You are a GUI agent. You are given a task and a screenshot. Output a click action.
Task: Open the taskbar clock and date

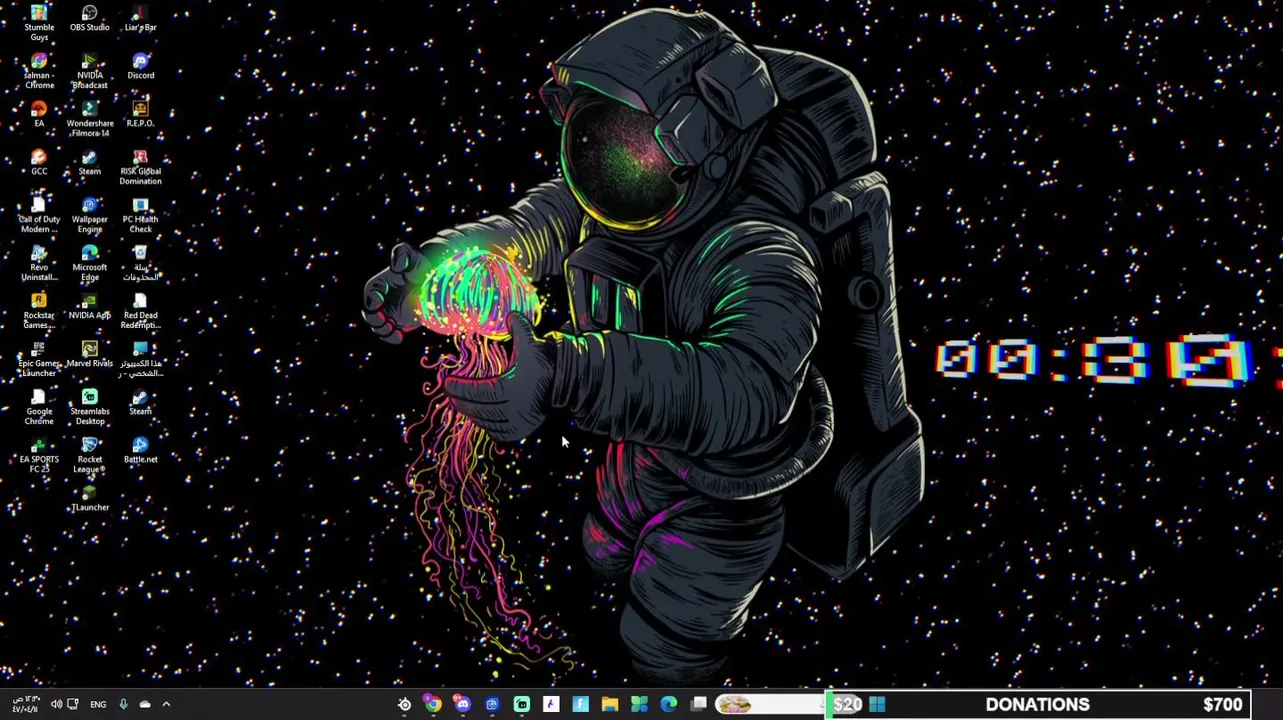point(26,704)
